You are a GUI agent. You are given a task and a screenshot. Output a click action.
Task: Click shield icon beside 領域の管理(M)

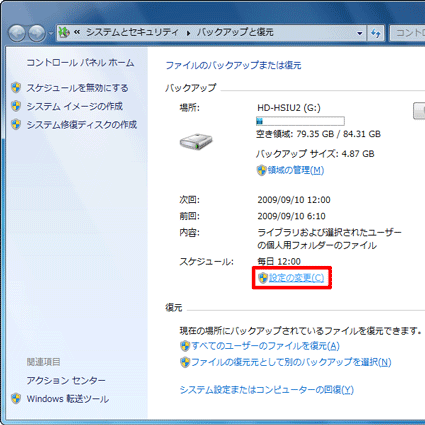coord(262,170)
